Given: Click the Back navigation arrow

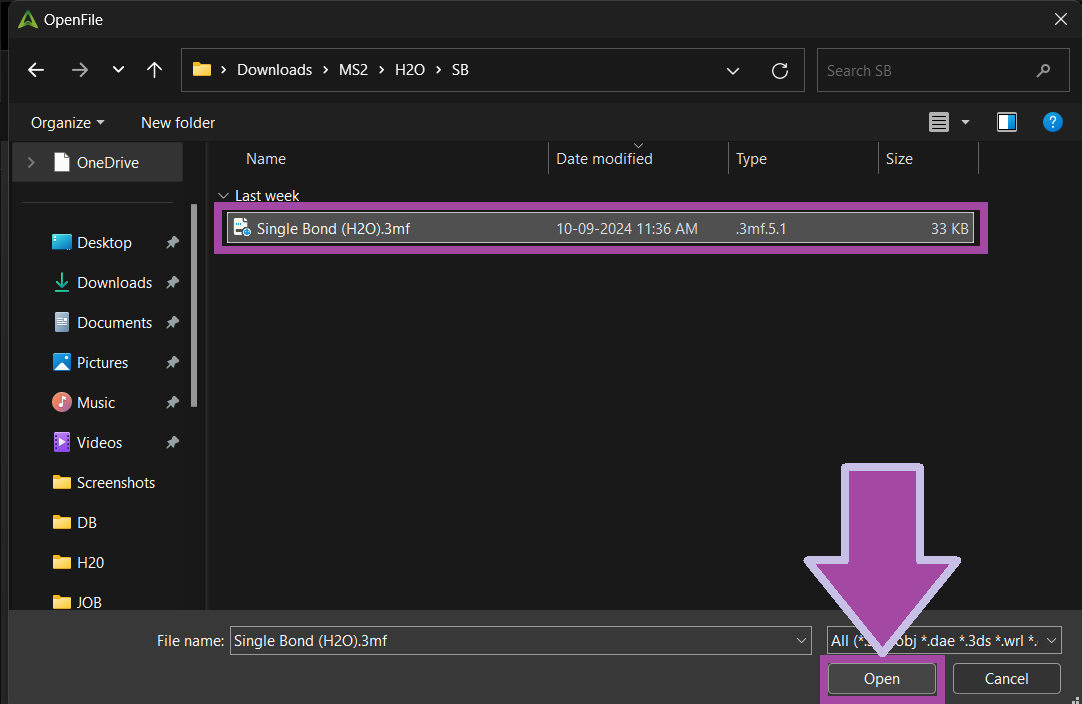Looking at the screenshot, I should pos(36,70).
